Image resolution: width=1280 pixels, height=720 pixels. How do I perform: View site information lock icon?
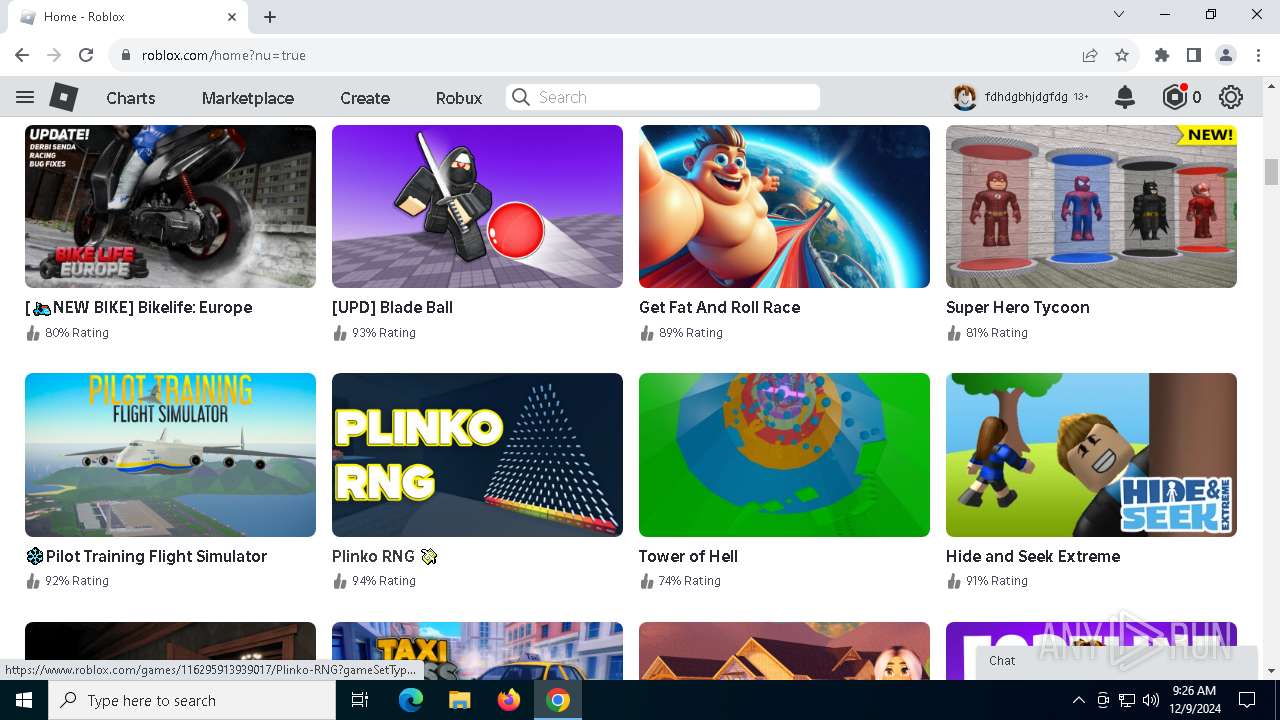126,55
